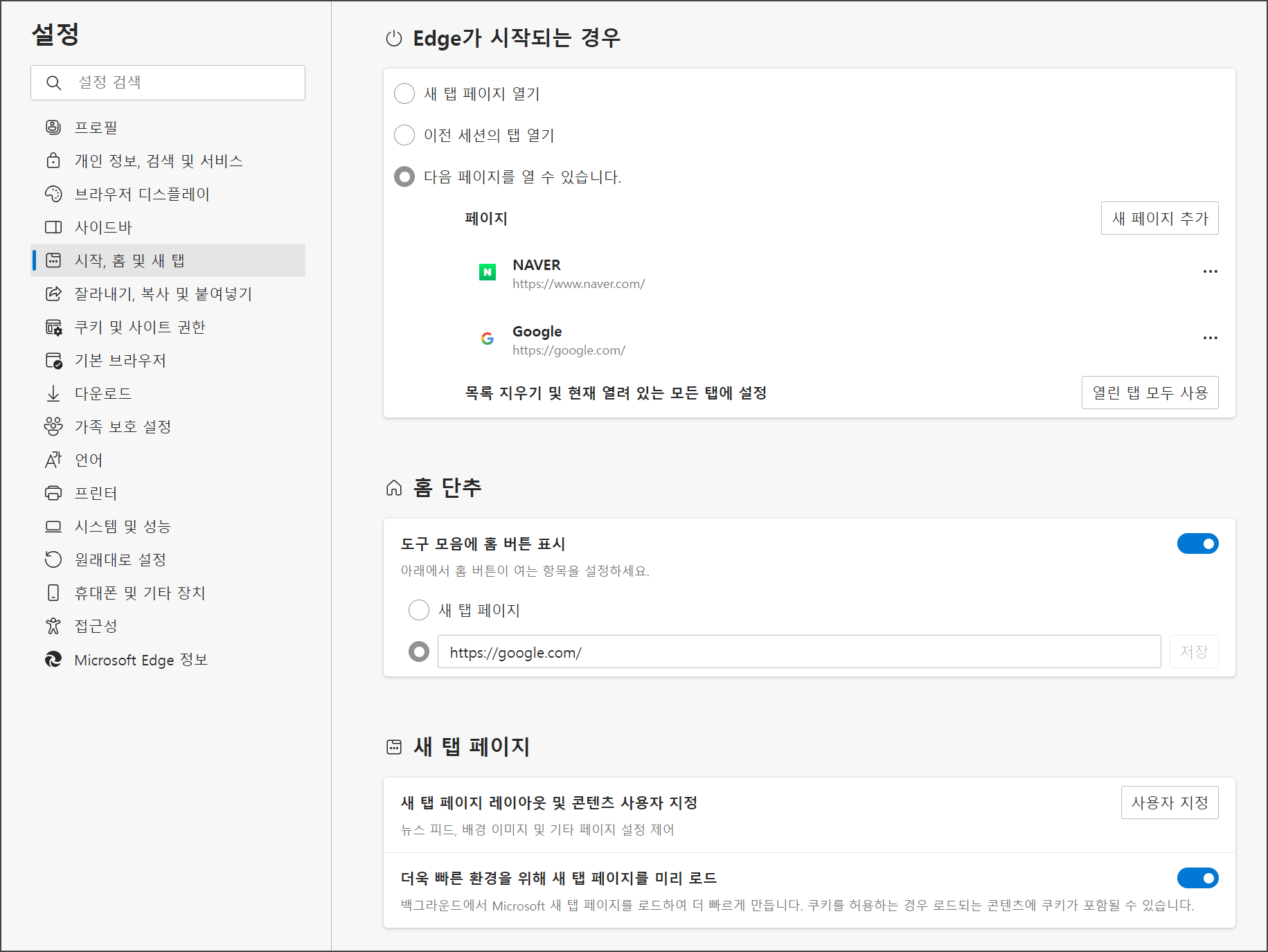Click the tab icon beside 새 탭 페이지 heading
This screenshot has height=952, width=1268.
[x=394, y=747]
